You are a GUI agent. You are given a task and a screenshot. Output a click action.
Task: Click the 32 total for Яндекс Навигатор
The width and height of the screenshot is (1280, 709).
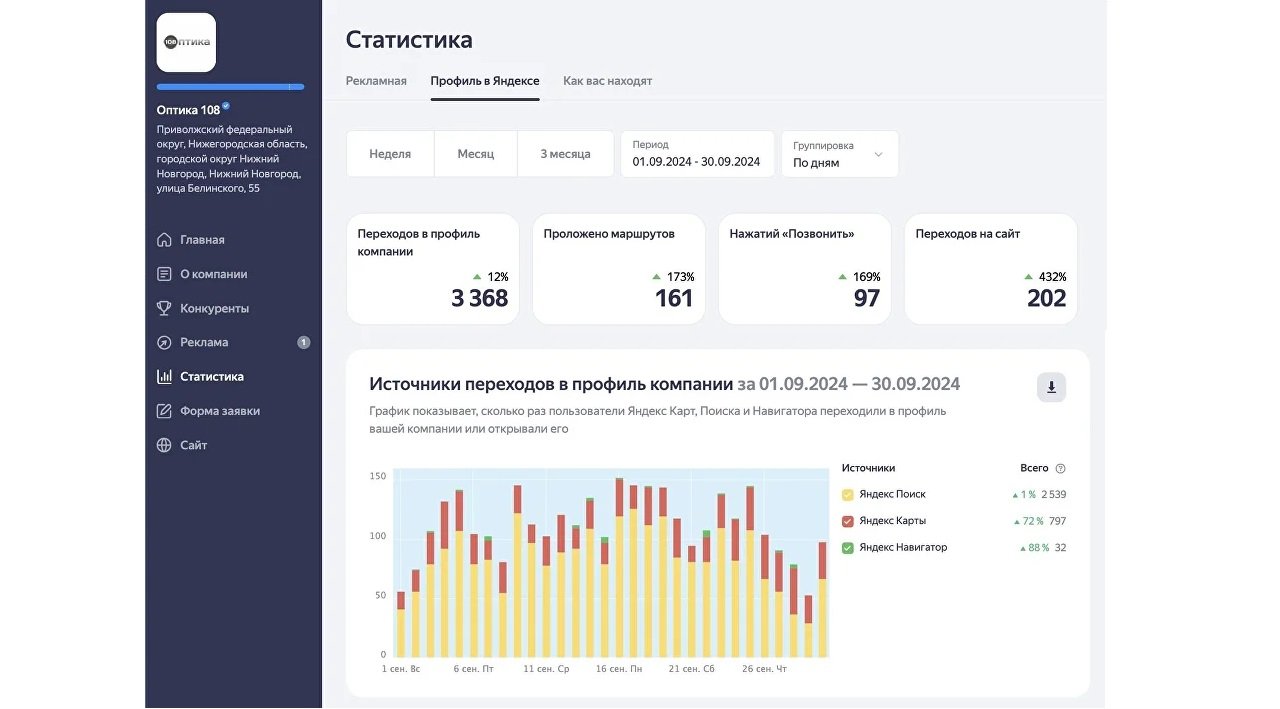tap(1060, 548)
